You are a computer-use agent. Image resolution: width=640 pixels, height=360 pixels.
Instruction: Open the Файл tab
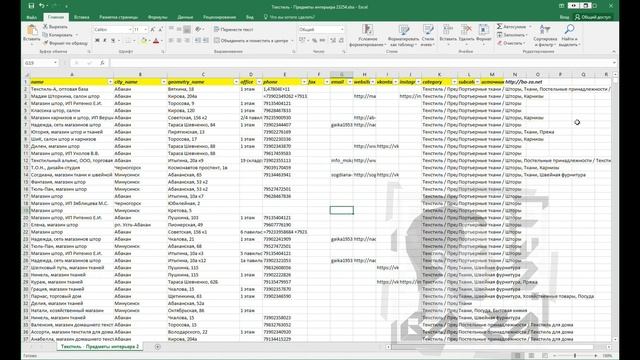(31, 17)
